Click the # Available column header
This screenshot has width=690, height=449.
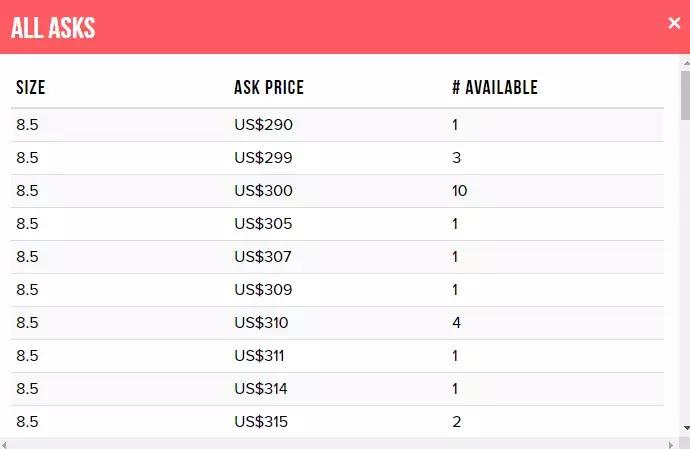494,88
